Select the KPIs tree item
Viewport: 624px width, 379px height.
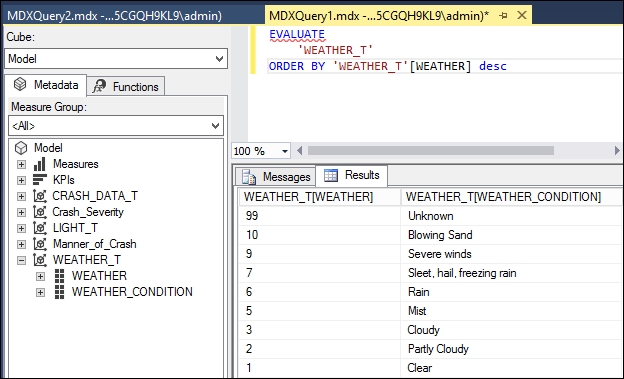point(64,180)
